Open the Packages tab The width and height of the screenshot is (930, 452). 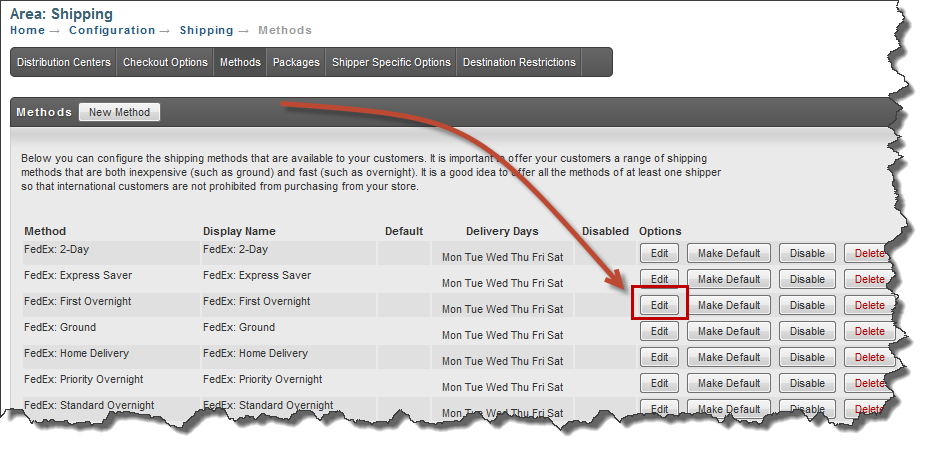pyautogui.click(x=296, y=62)
